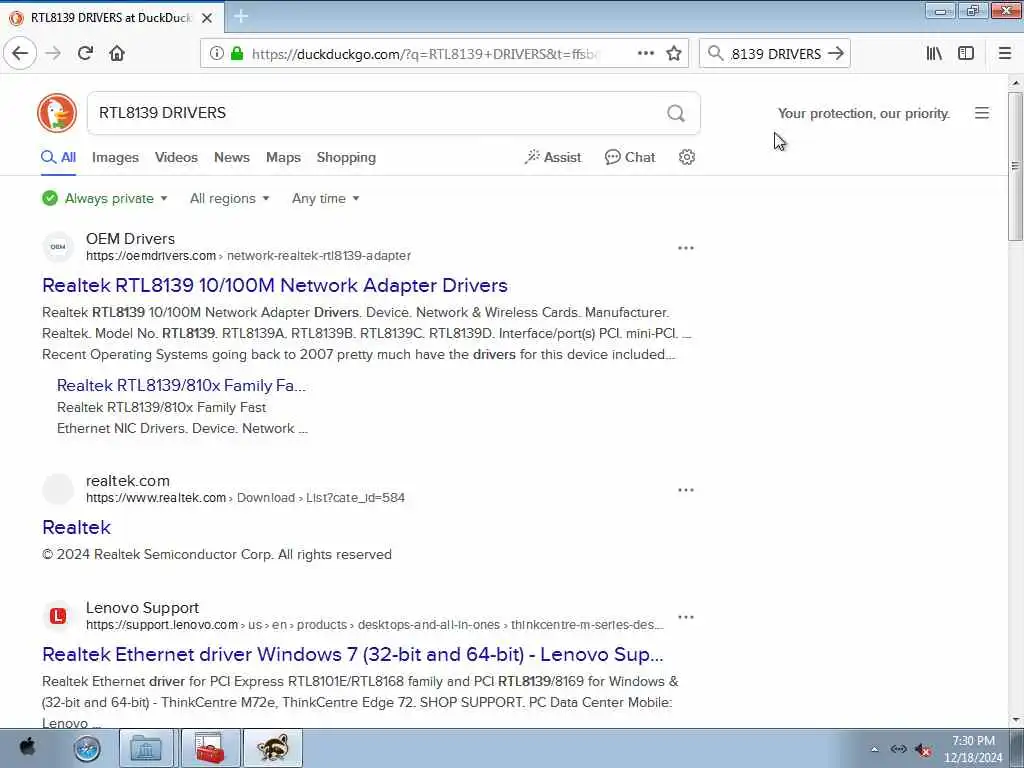Open page actions three-dot menu in URL bar
Screen dimensions: 1024x768
[646, 54]
